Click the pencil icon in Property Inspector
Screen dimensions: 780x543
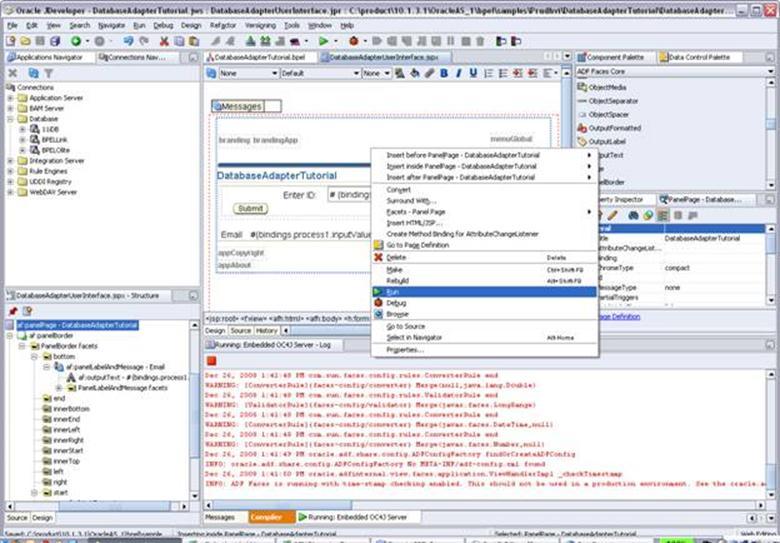pos(612,215)
